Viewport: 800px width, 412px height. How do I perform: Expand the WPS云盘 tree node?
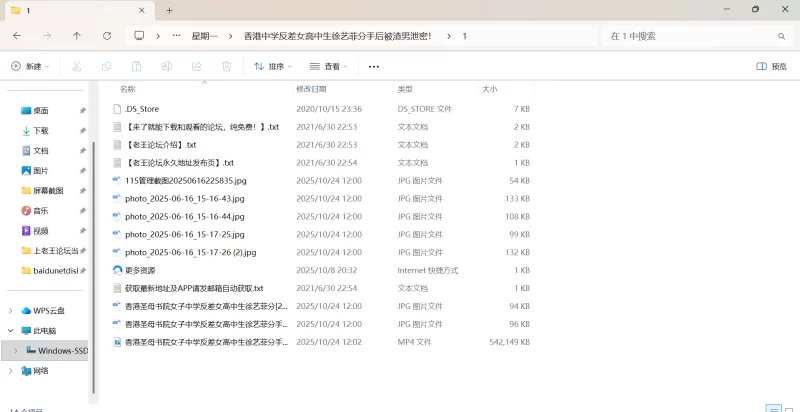click(x=12, y=310)
